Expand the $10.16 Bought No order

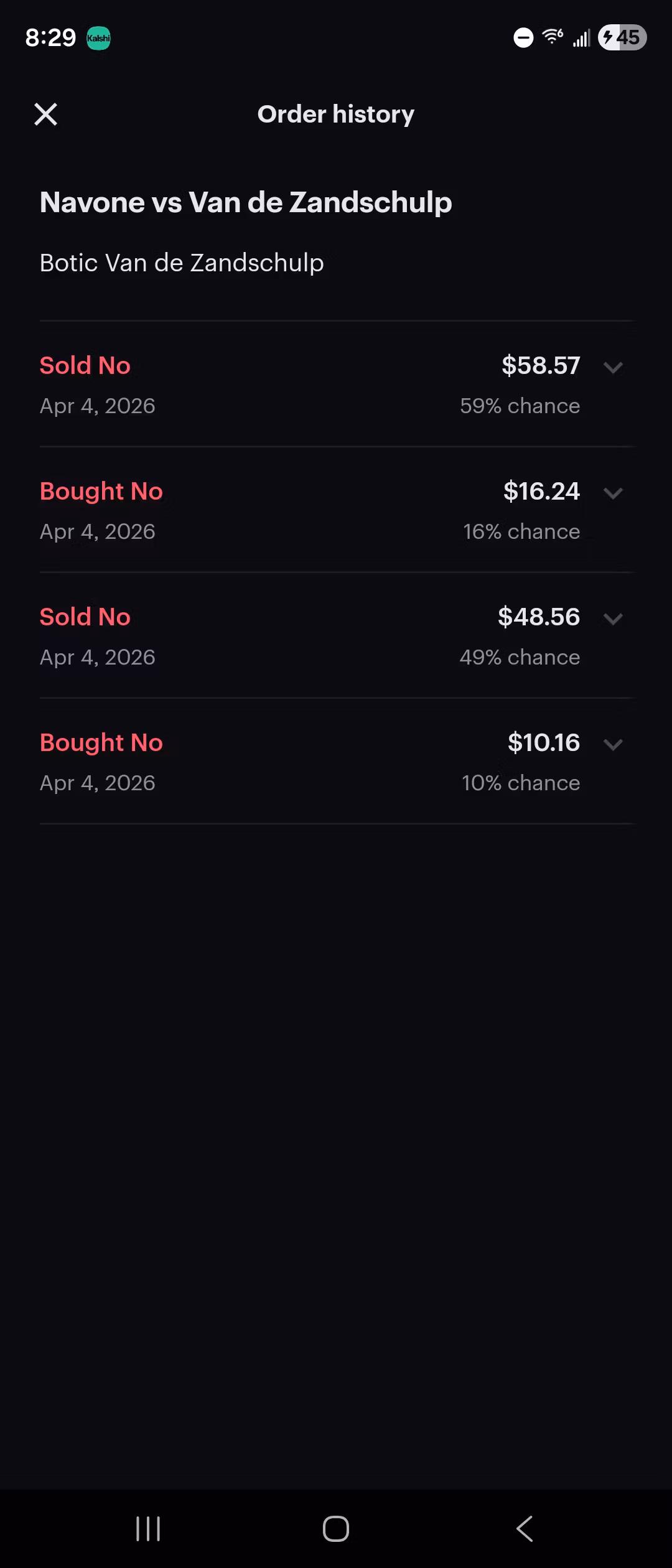613,744
